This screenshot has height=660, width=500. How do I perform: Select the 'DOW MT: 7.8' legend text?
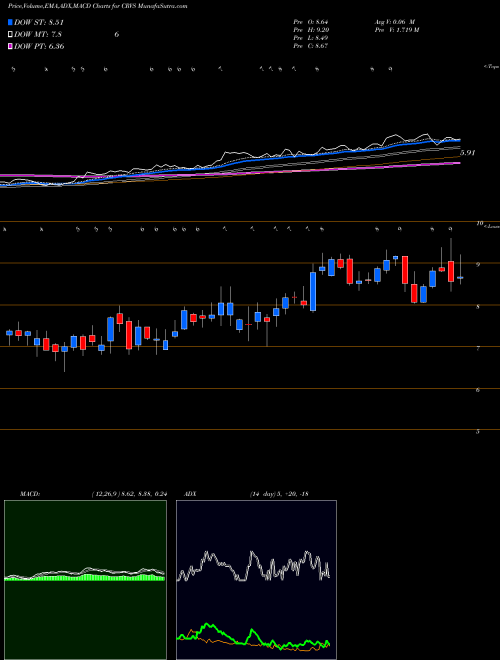click(37, 35)
